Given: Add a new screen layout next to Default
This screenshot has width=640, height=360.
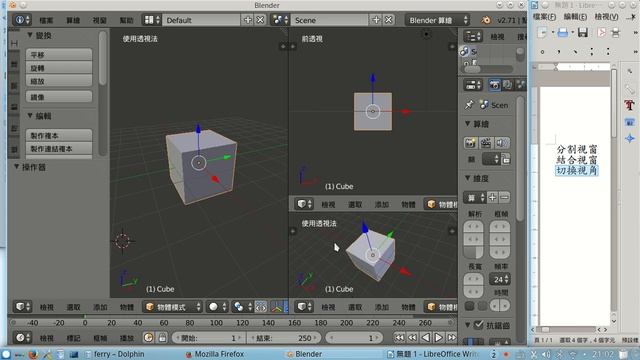Looking at the screenshot, I should 247,20.
